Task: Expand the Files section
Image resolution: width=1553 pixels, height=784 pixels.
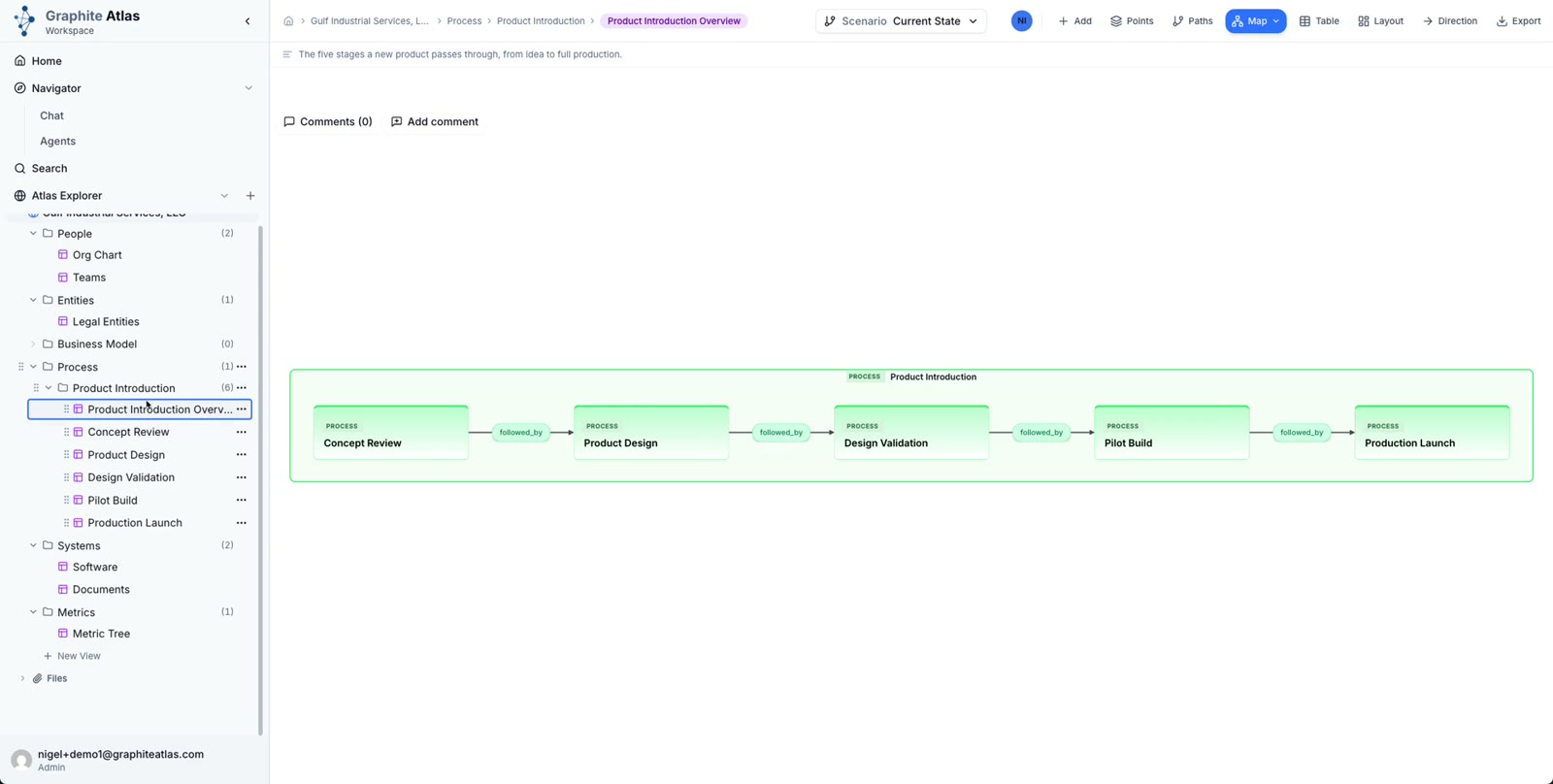Action: (x=22, y=679)
